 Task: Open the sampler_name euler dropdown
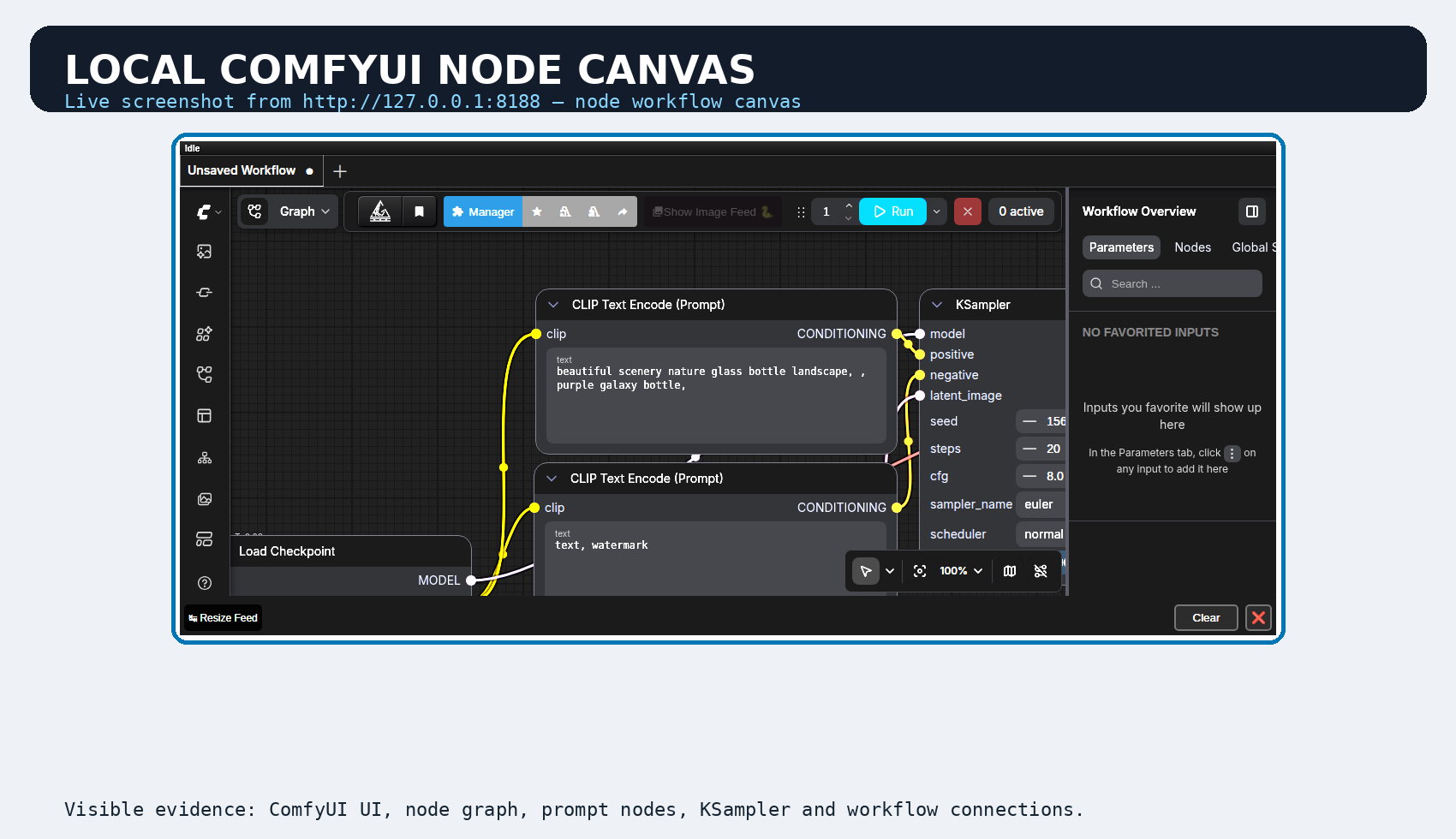click(1041, 504)
